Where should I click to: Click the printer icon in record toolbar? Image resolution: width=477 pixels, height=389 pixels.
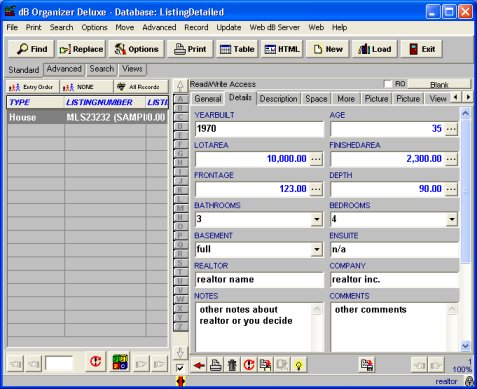[216, 366]
